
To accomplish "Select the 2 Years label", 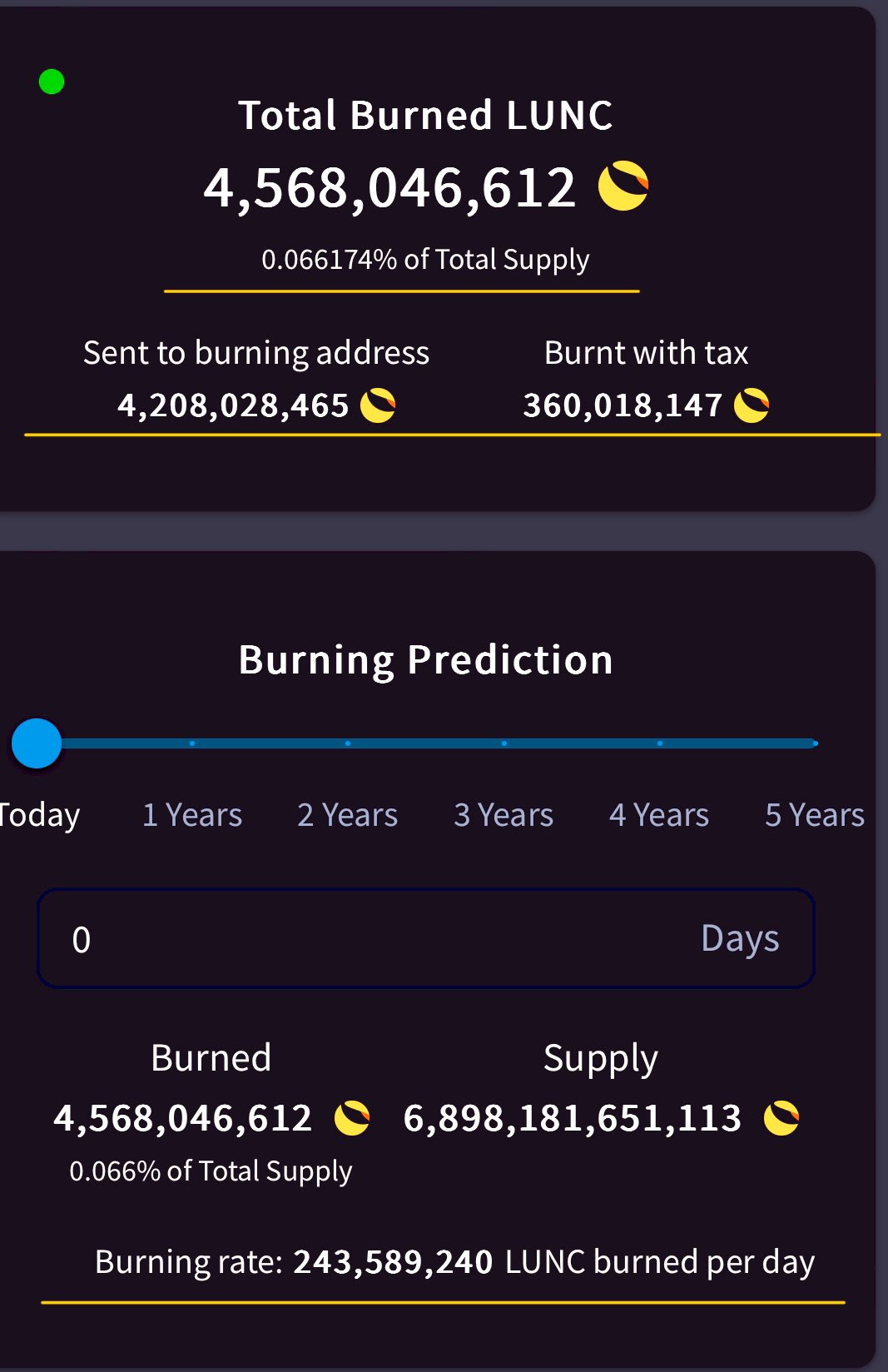I will click(x=348, y=814).
